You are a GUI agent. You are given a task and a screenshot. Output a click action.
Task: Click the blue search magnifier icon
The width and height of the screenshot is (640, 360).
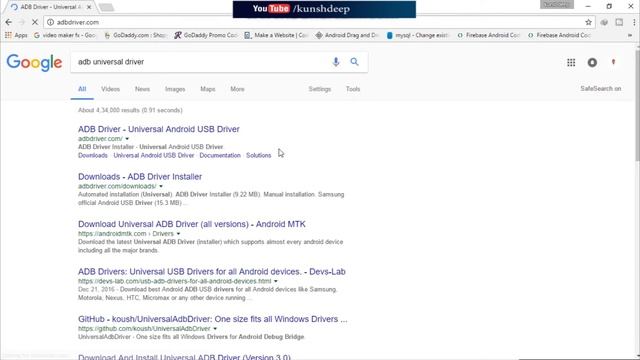(354, 62)
